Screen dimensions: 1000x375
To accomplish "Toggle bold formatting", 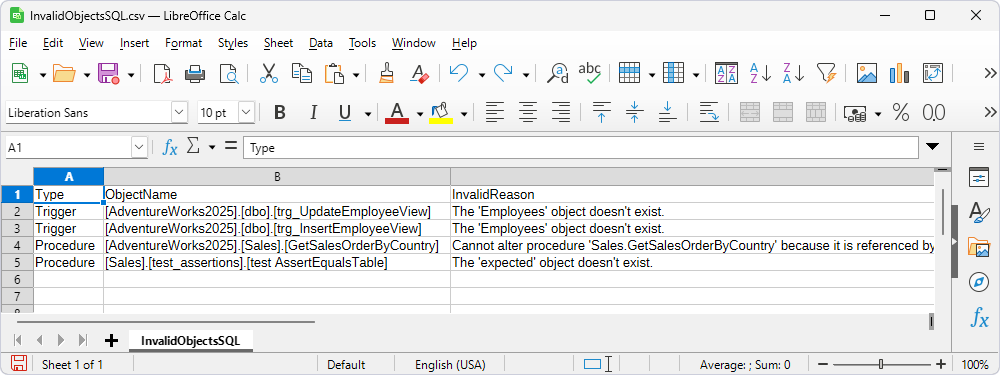I will [x=279, y=113].
